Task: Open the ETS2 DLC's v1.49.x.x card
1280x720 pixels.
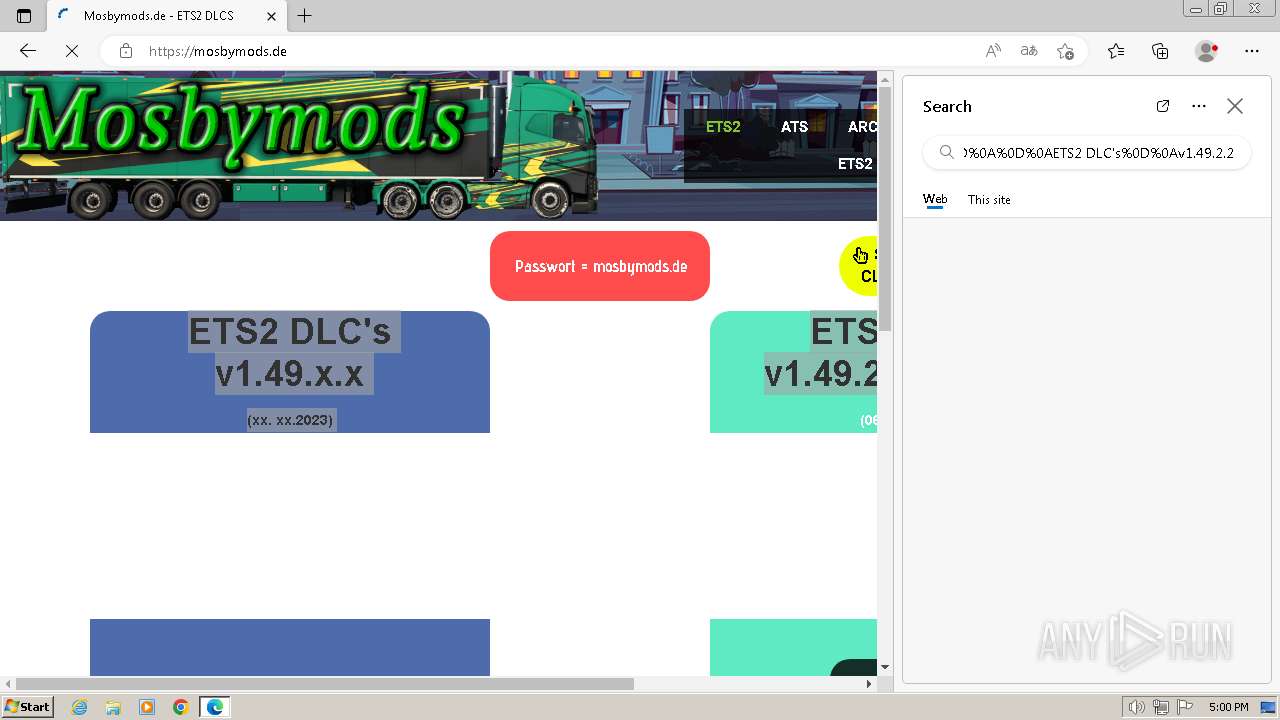Action: tap(290, 372)
